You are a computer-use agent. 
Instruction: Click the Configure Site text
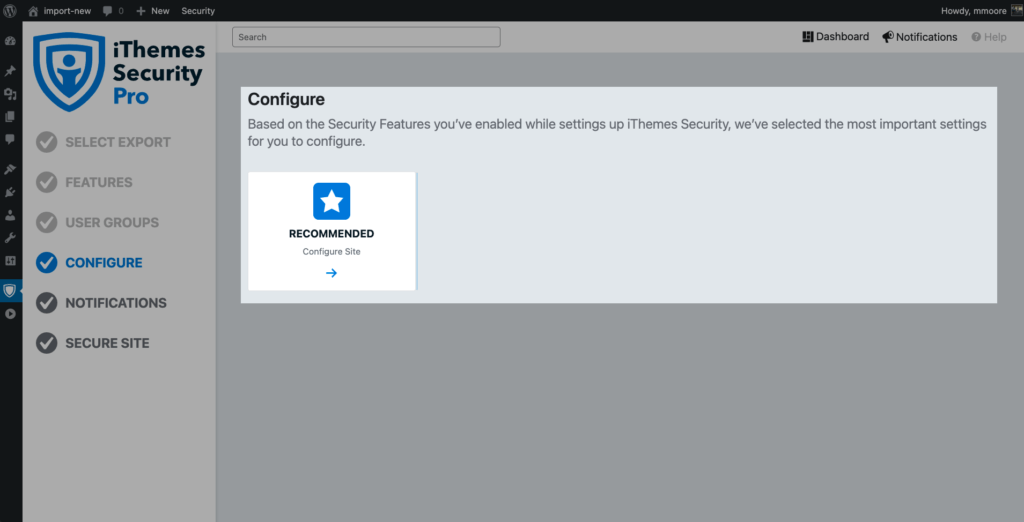[331, 252]
